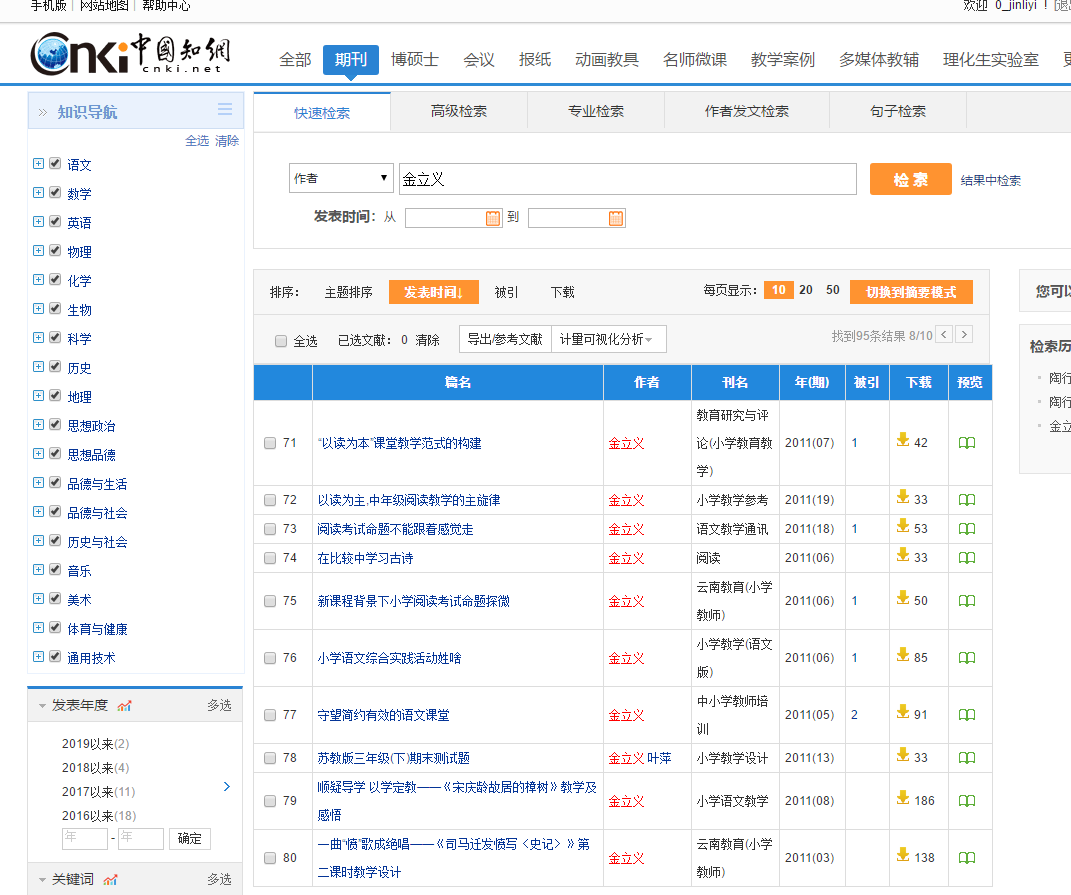Preview article 78 with book icon

(x=966, y=758)
